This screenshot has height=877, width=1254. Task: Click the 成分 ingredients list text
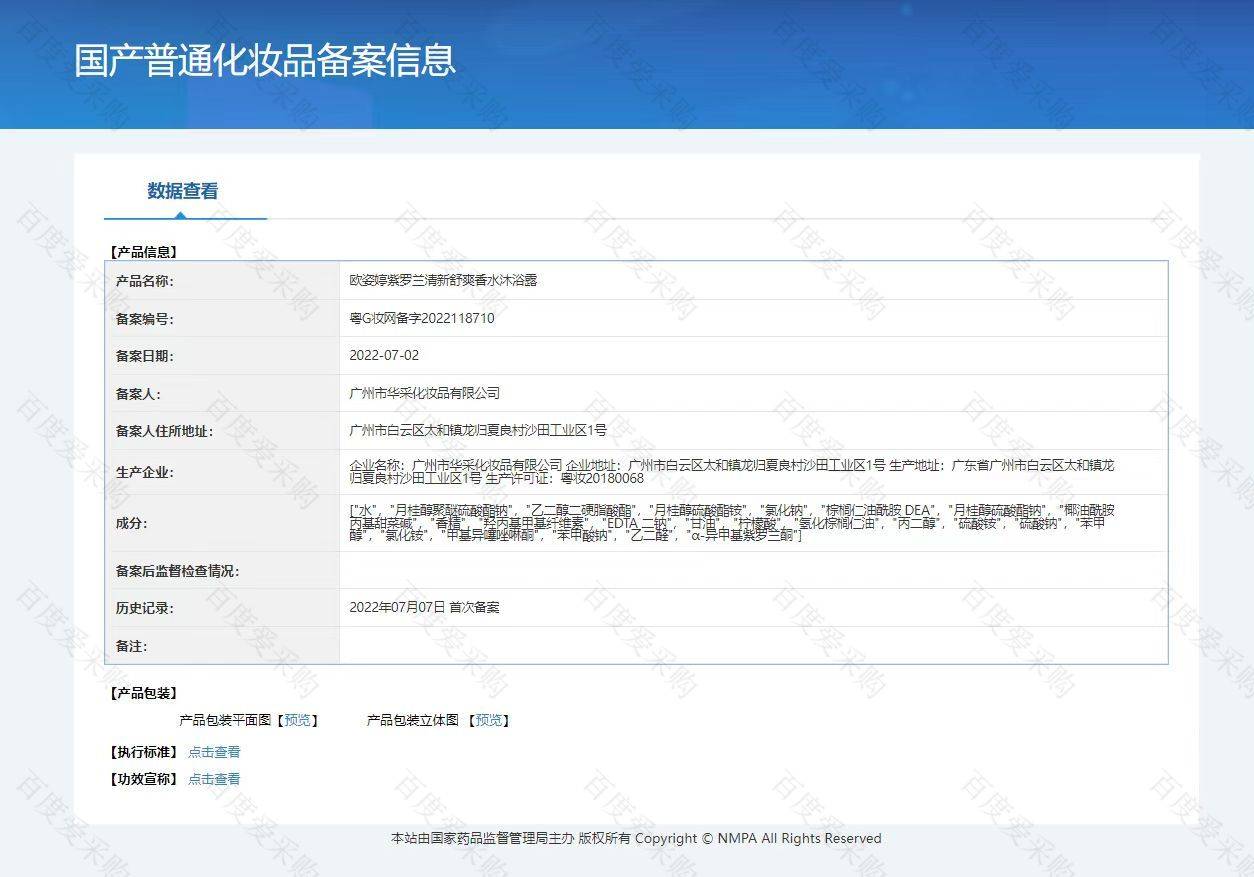pyautogui.click(x=730, y=523)
